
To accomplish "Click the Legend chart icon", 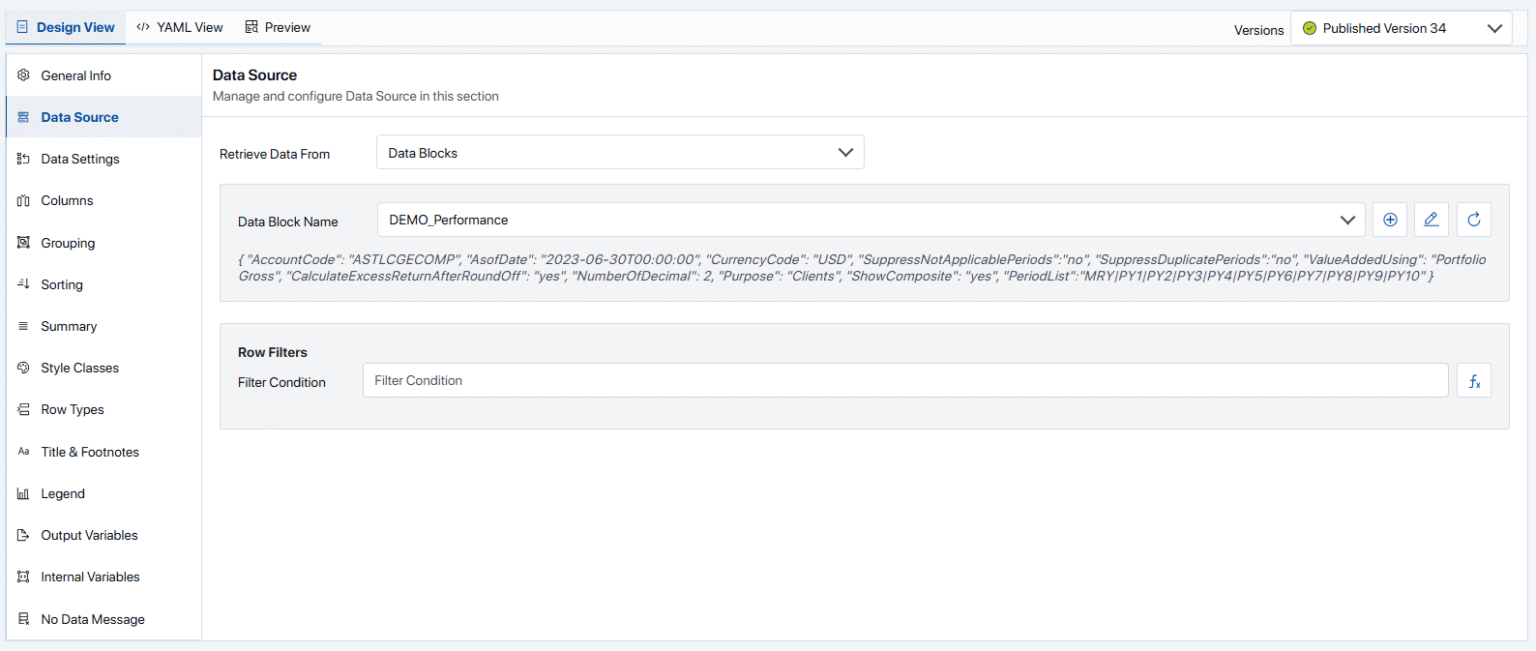I will (x=24, y=494).
